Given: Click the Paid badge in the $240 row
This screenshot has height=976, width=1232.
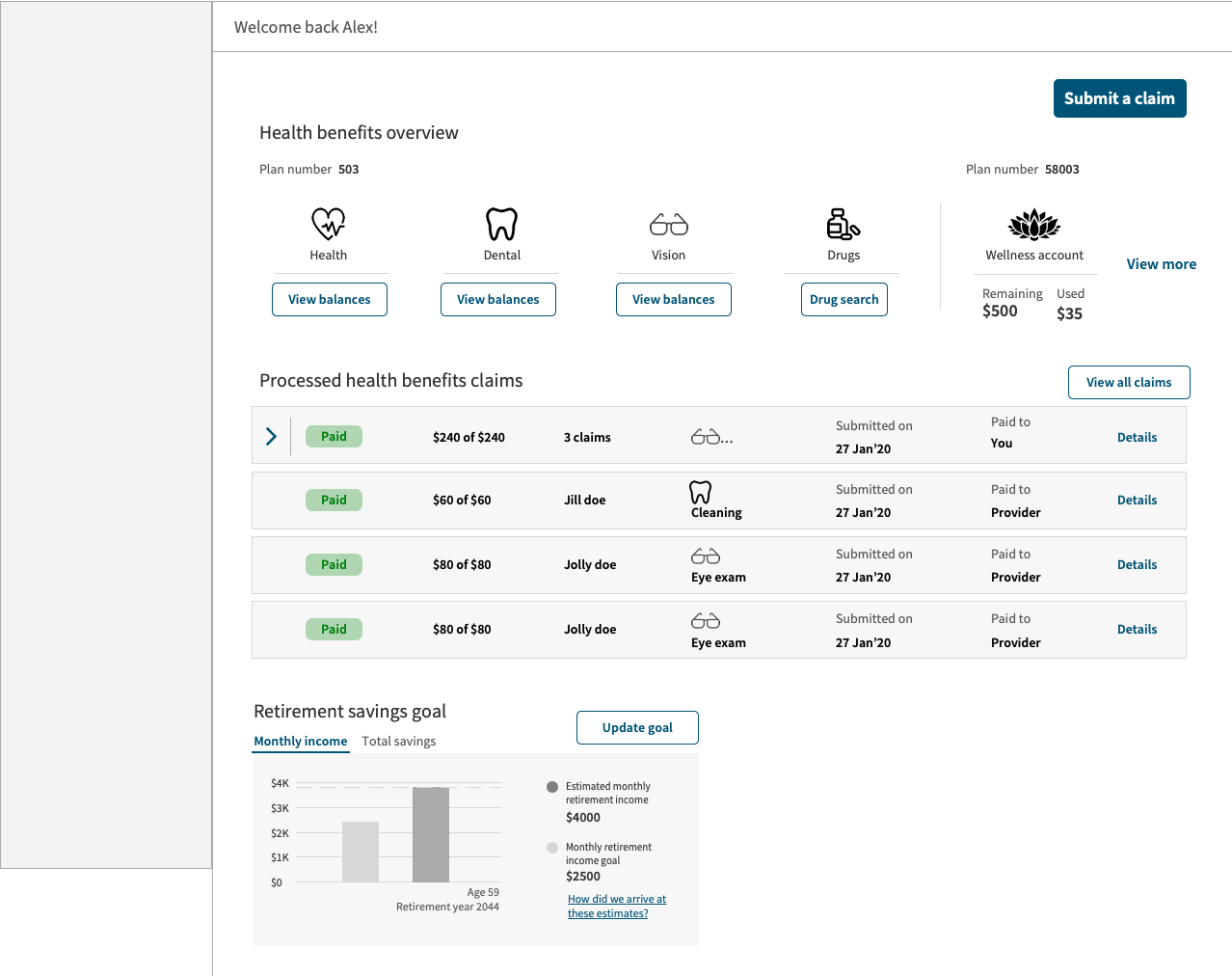Looking at the screenshot, I should click(x=334, y=436).
